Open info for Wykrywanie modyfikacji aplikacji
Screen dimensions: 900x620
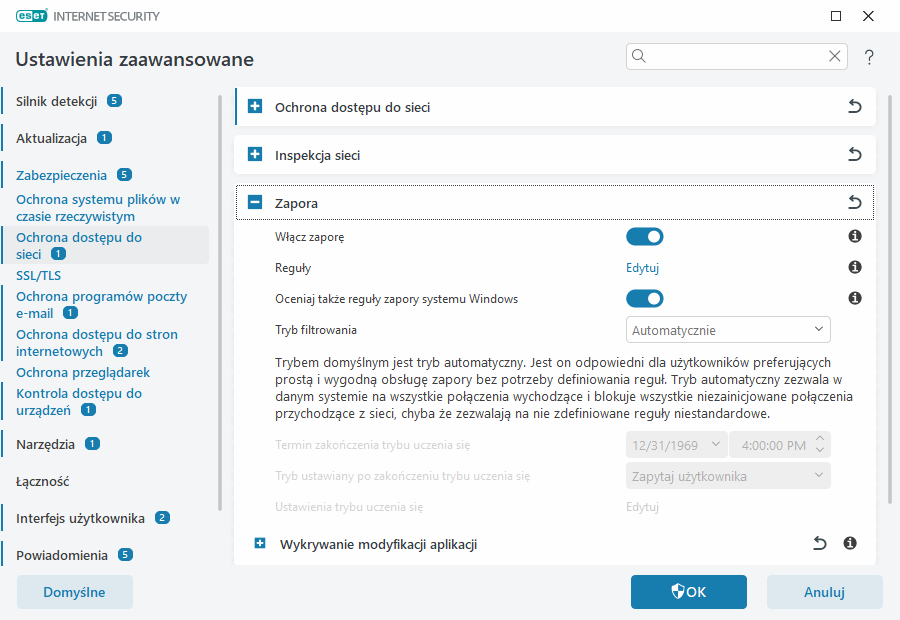click(850, 543)
